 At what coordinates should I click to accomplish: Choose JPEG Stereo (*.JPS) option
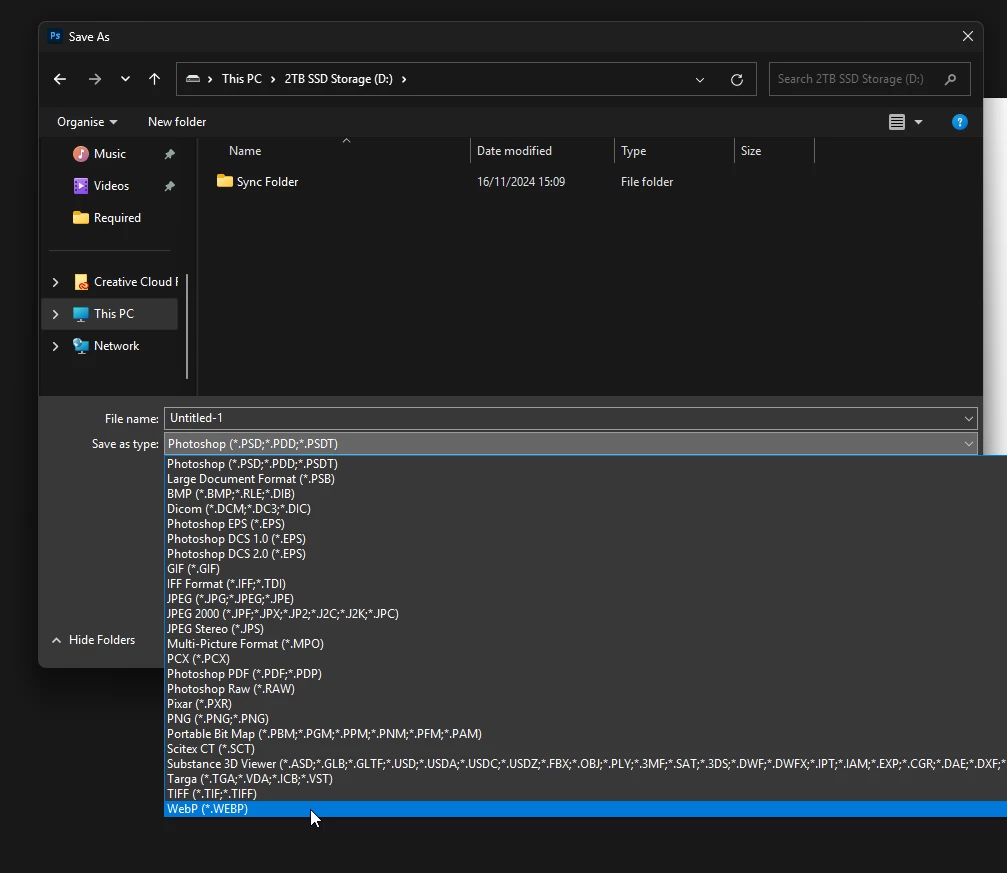586,629
